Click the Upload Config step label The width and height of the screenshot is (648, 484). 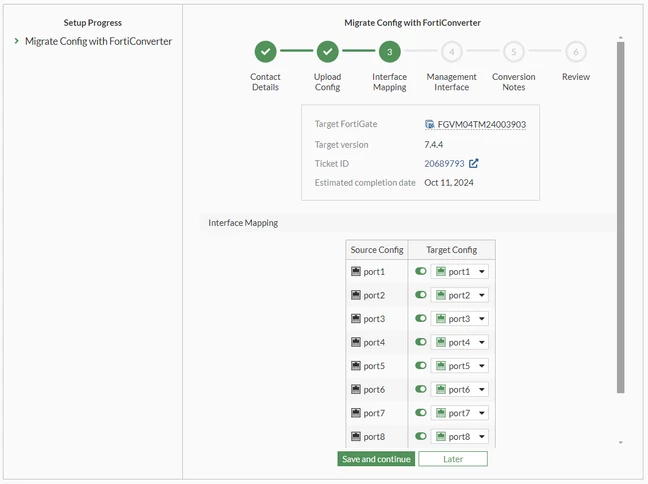pyautogui.click(x=327, y=82)
